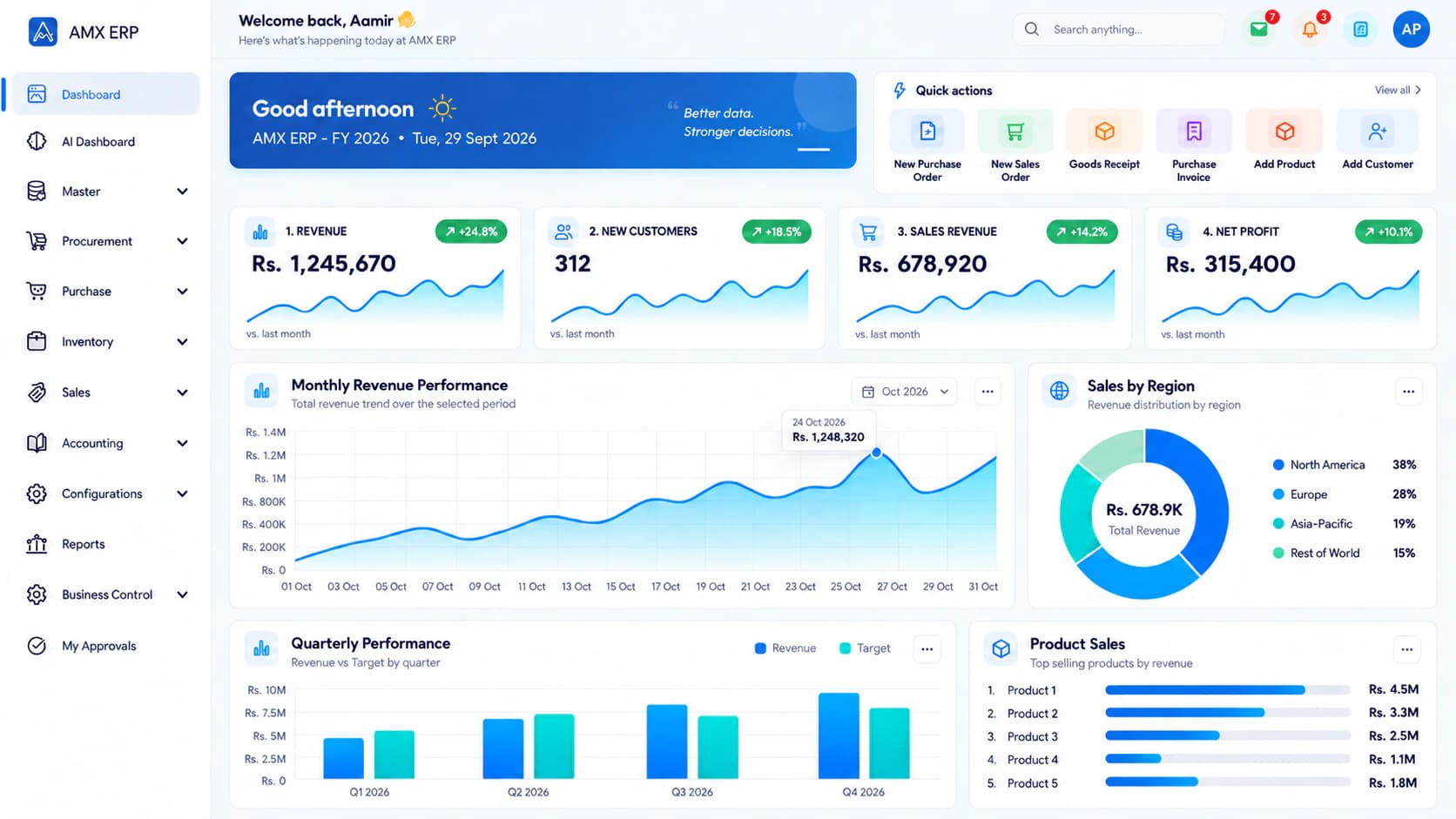Viewport: 1456px width, 819px height.
Task: Expand the Configurations menu chevron
Action: 182,493
